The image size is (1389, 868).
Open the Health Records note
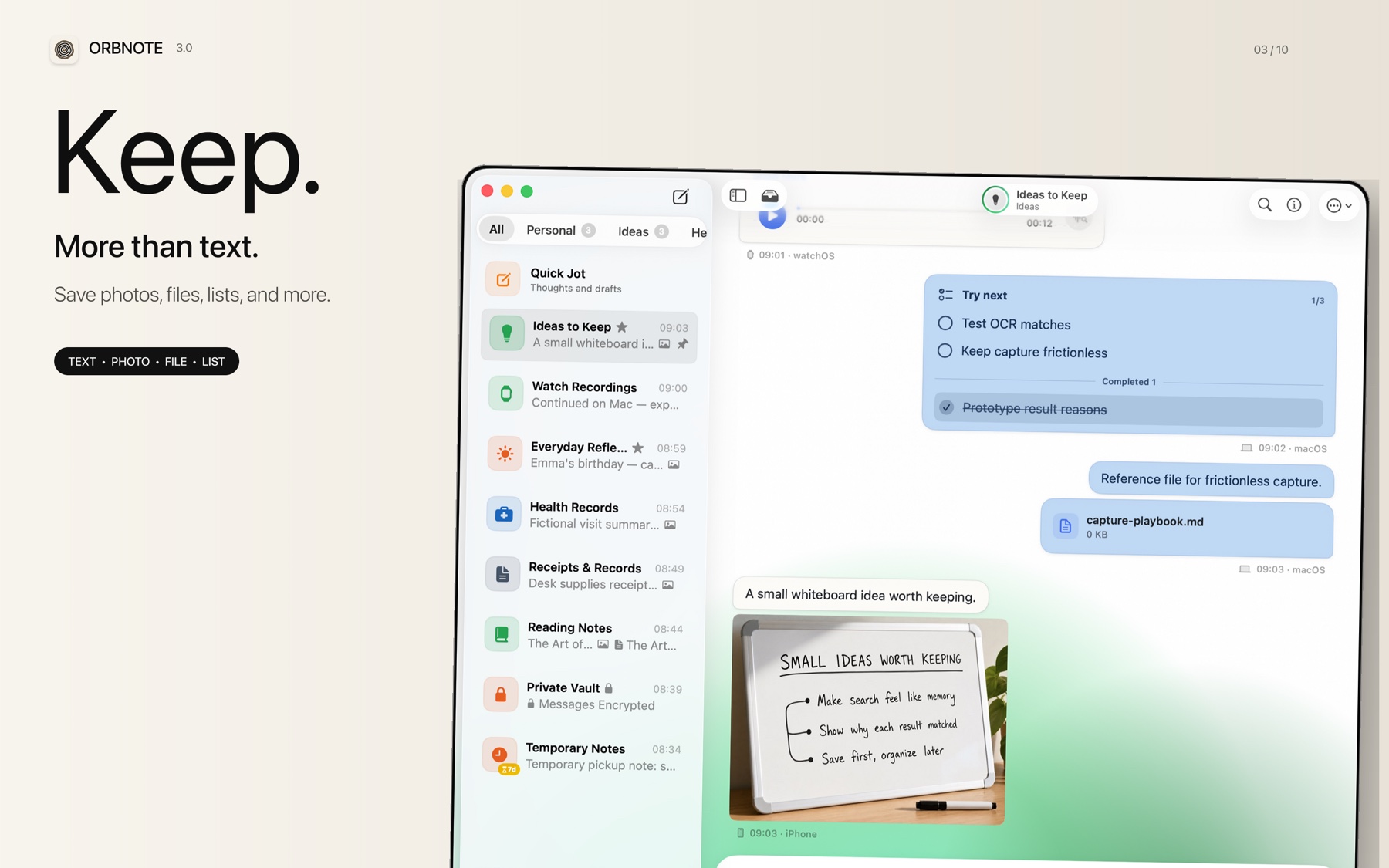[x=586, y=515]
